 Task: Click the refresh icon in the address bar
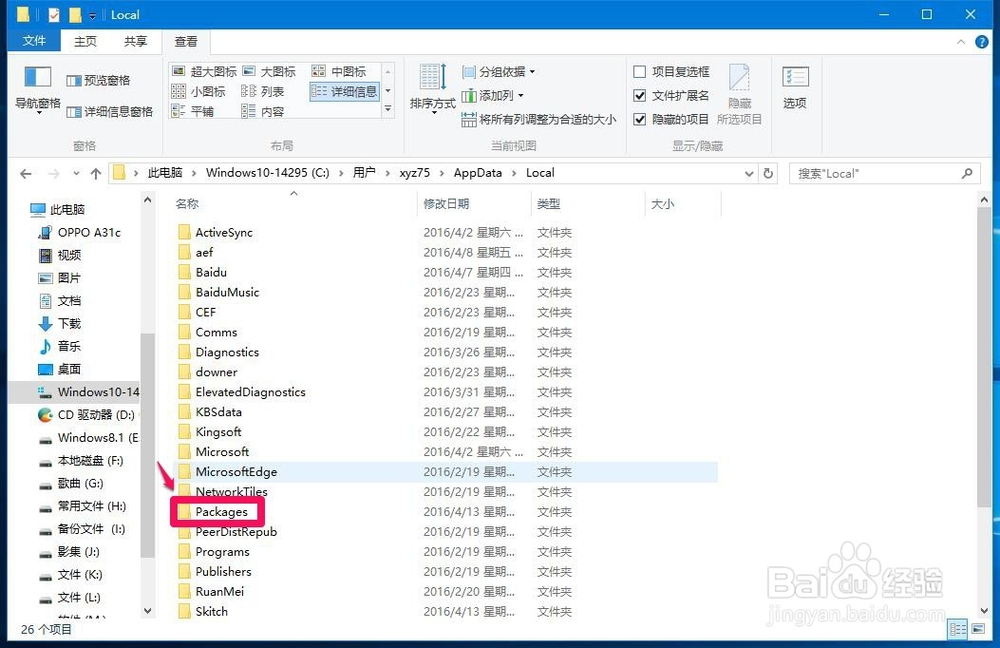click(x=766, y=172)
